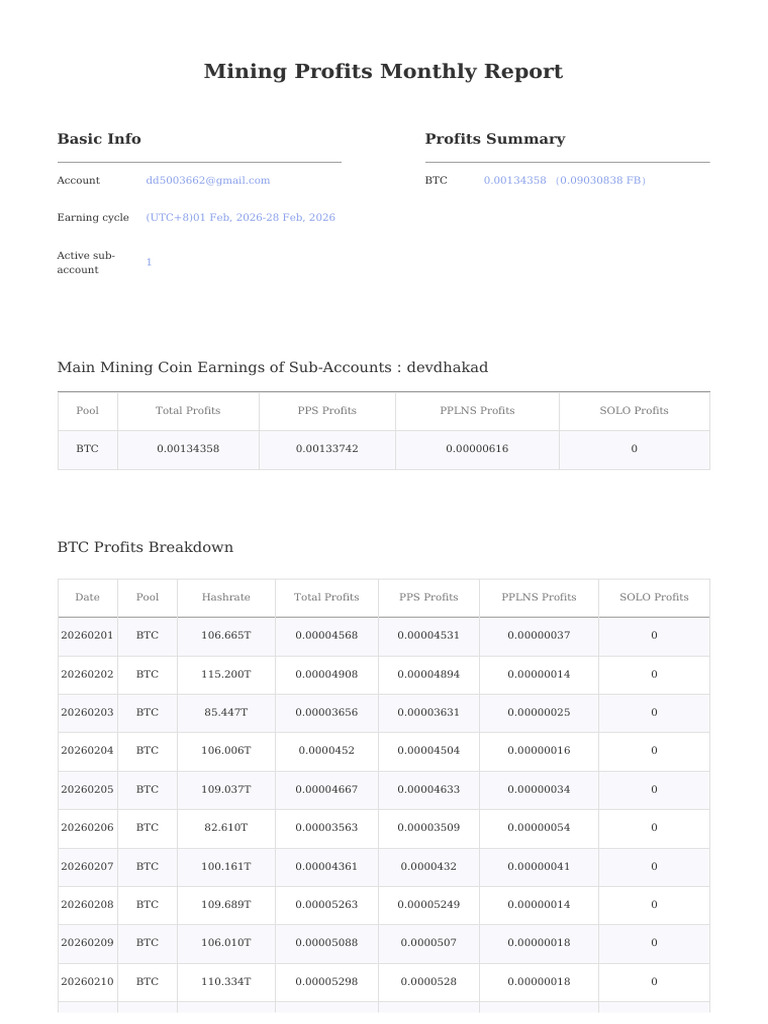The height and width of the screenshot is (1024, 768).
Task: Click hashrate 82.610T
Action: pos(226,827)
